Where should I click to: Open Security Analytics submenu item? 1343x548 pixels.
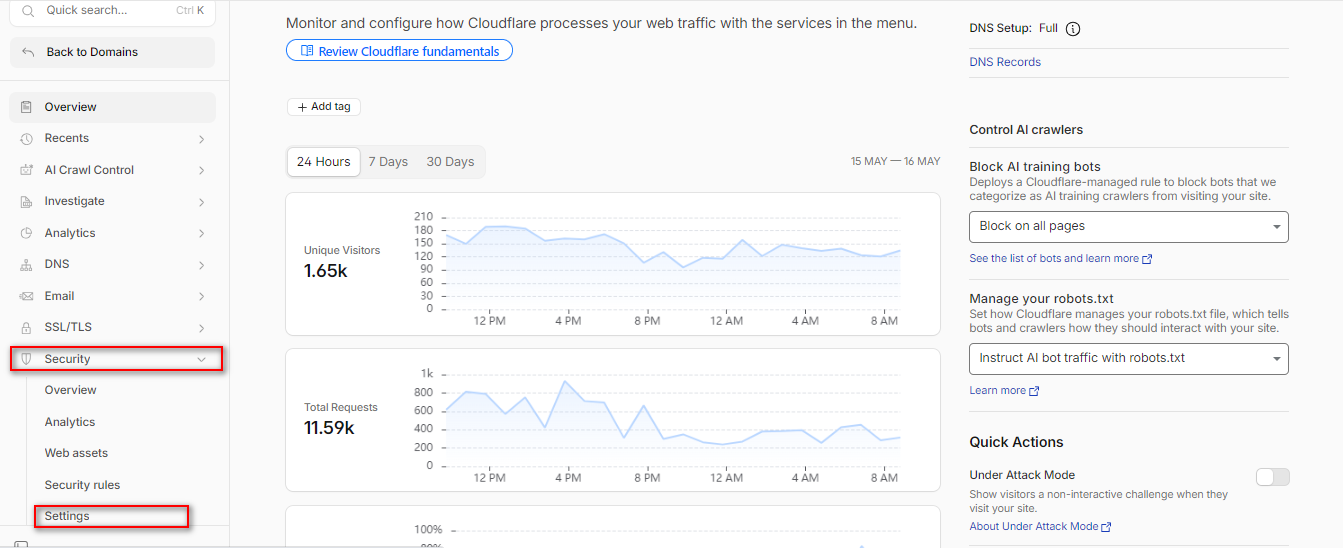point(70,422)
